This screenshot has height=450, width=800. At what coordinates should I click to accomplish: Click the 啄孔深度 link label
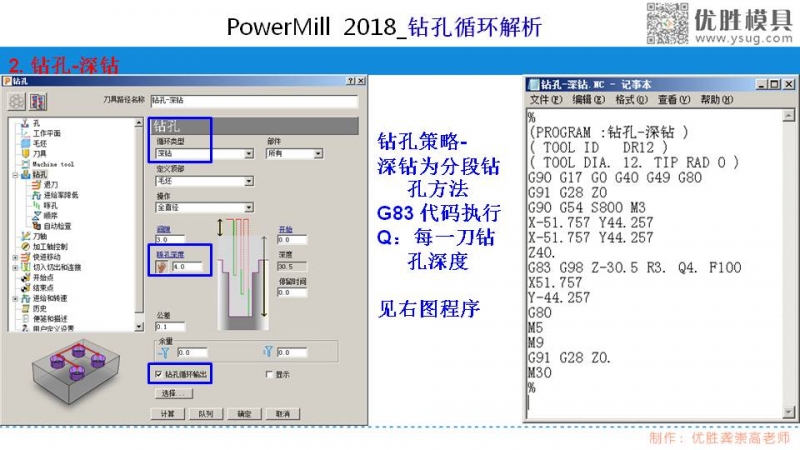tap(170, 255)
